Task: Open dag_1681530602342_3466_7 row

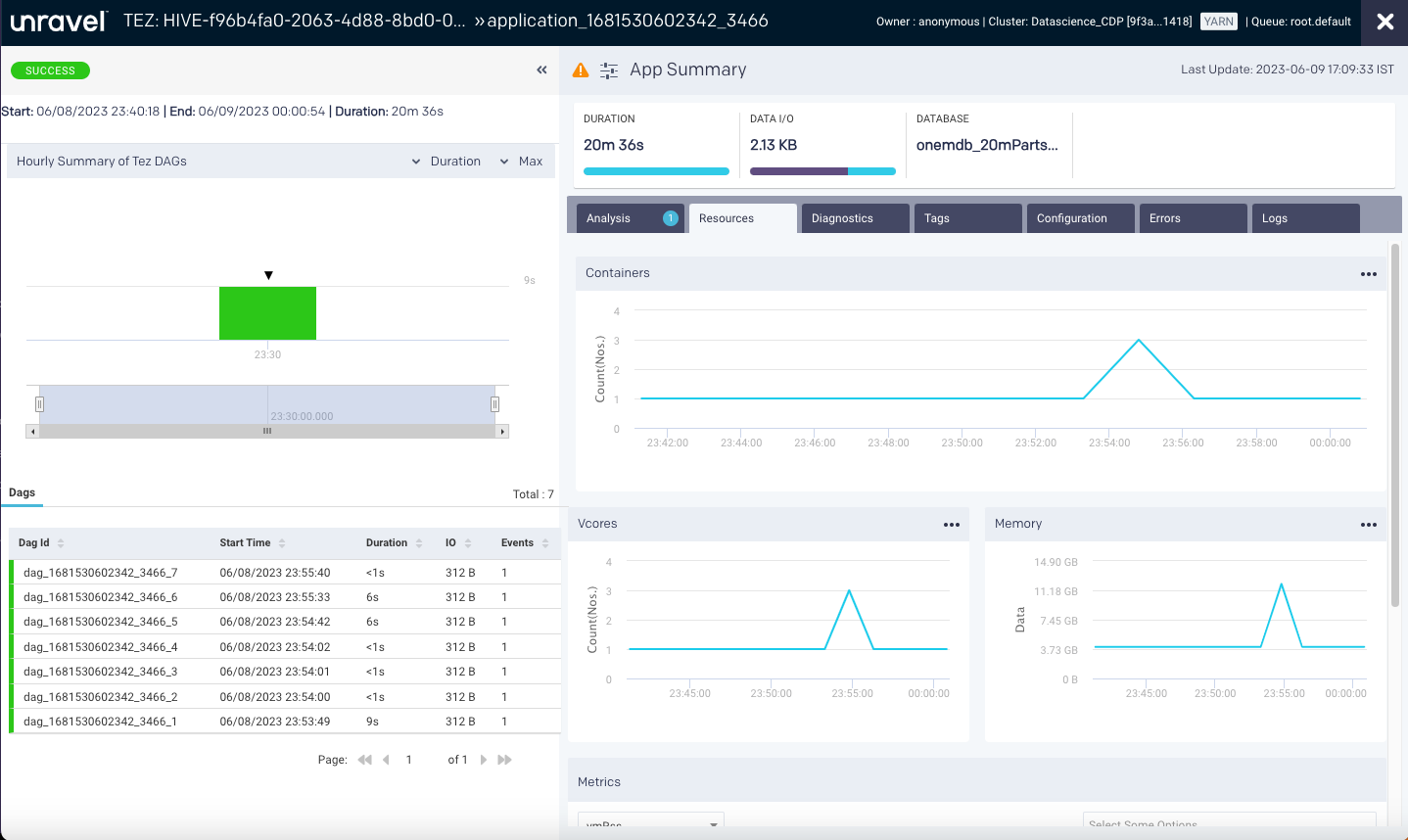Action: point(285,573)
